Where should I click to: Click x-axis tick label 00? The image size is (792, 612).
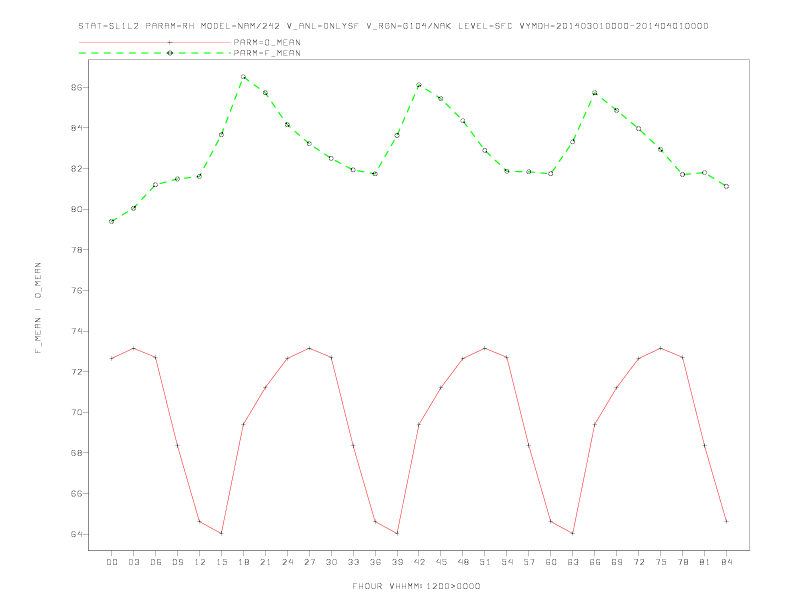coord(112,562)
